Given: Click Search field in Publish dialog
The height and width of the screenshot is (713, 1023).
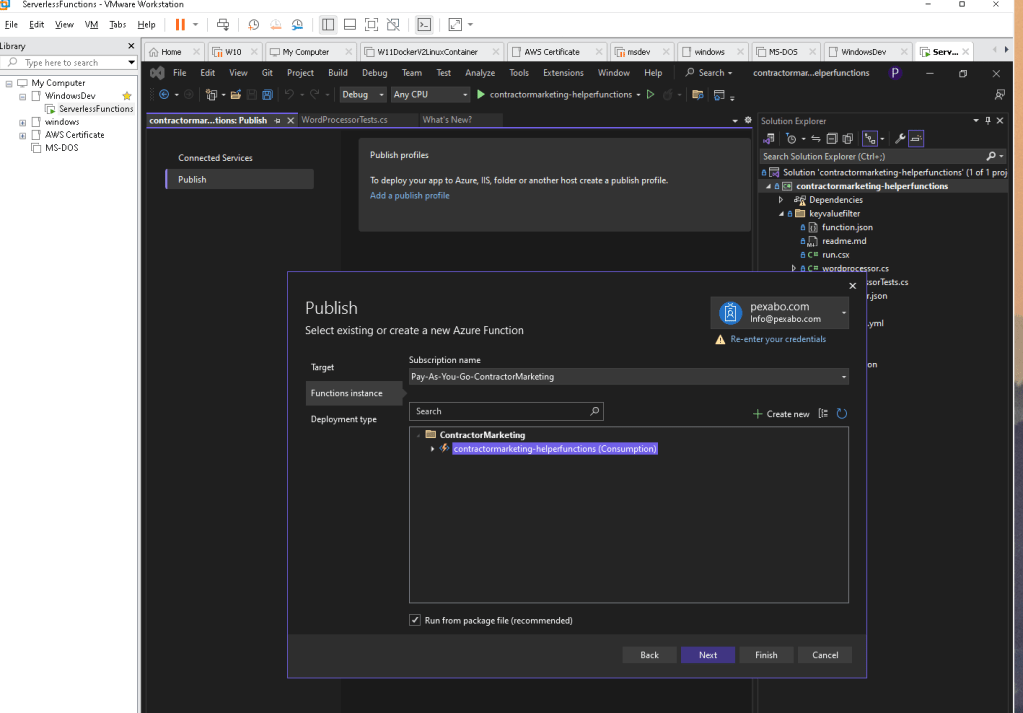Looking at the screenshot, I should [506, 412].
